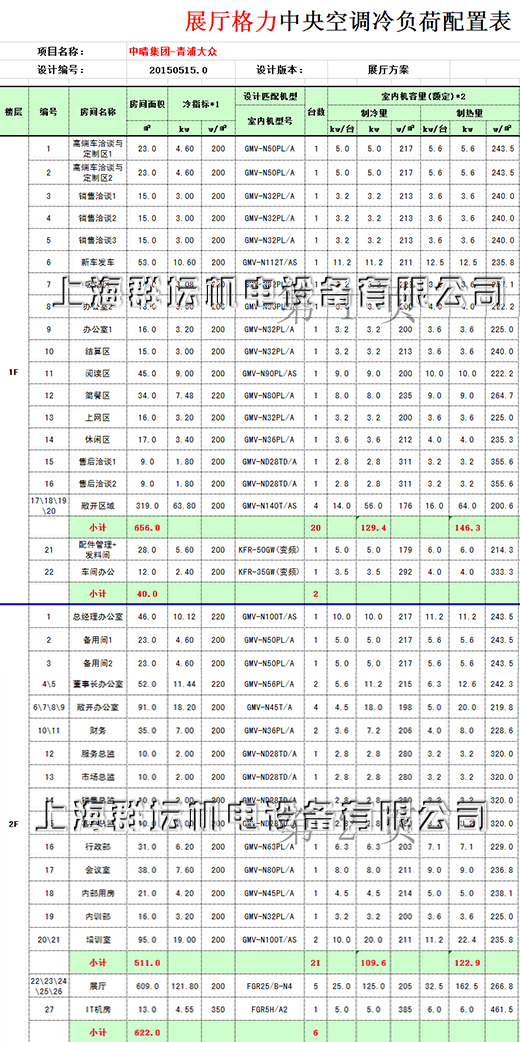Select subtotal area value 40.0
Viewport: 520px width, 1042px height.
(145, 593)
